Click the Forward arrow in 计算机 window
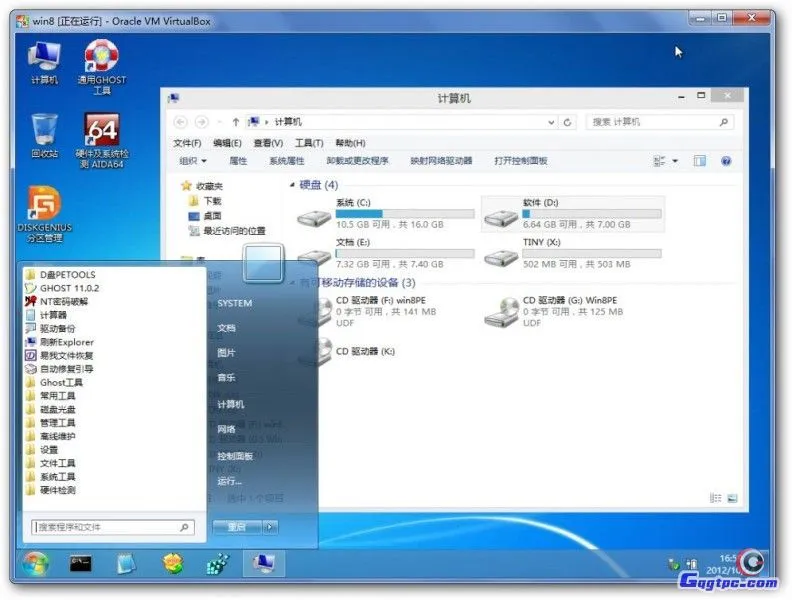792x600 pixels. (x=202, y=122)
